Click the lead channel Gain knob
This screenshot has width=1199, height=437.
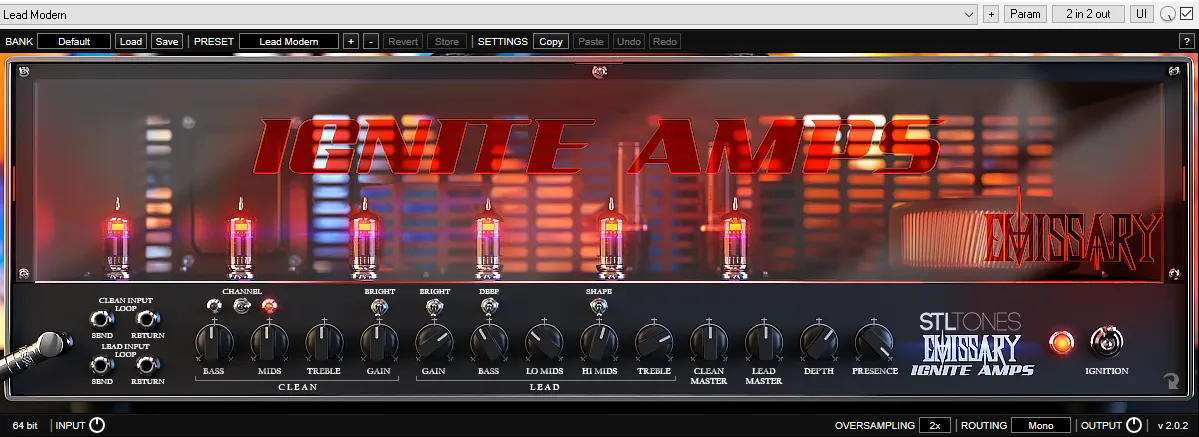434,342
